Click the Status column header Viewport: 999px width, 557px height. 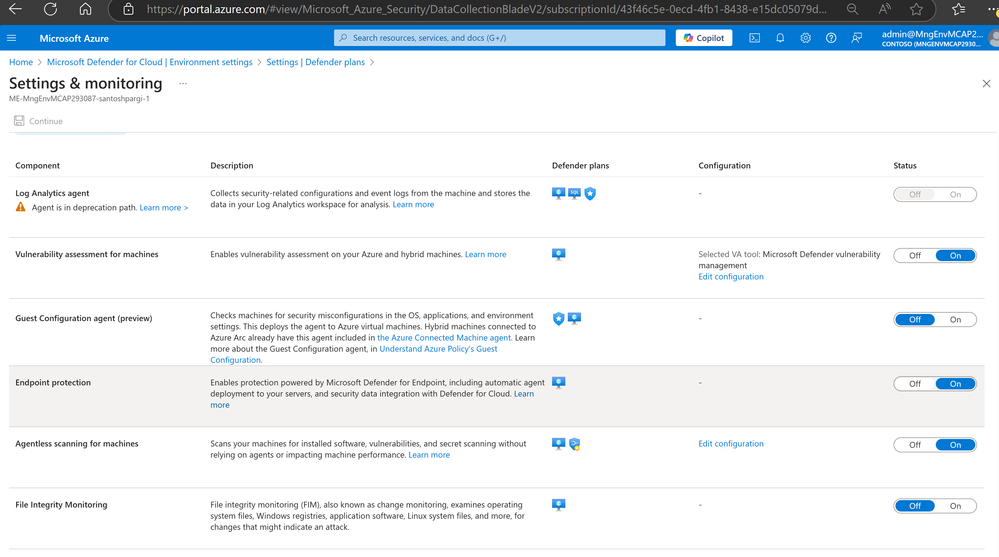905,166
